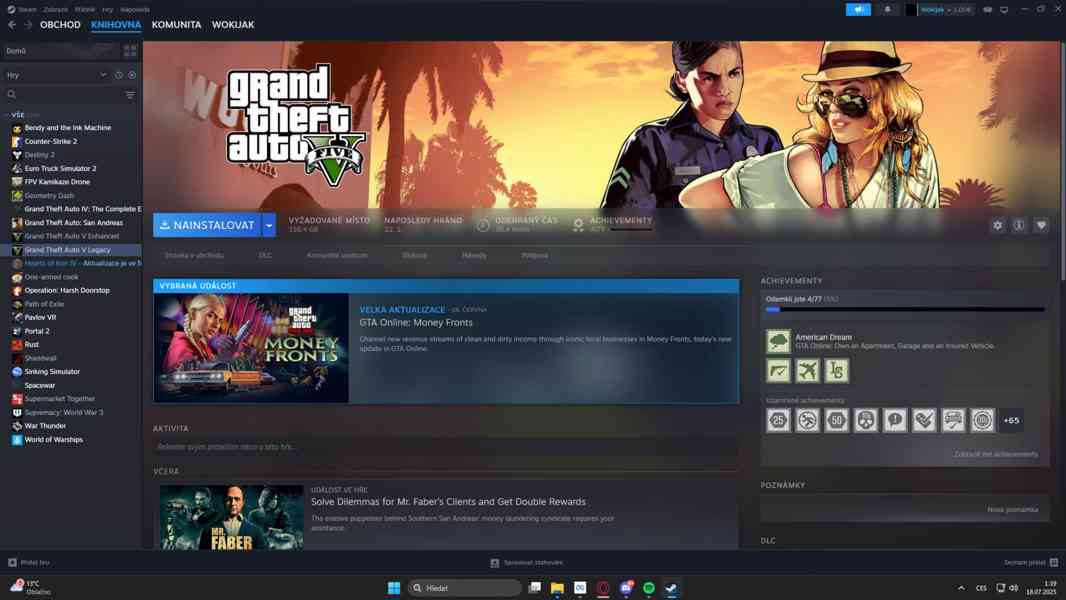
Task: Open the DLC tab below install button
Action: (x=265, y=255)
